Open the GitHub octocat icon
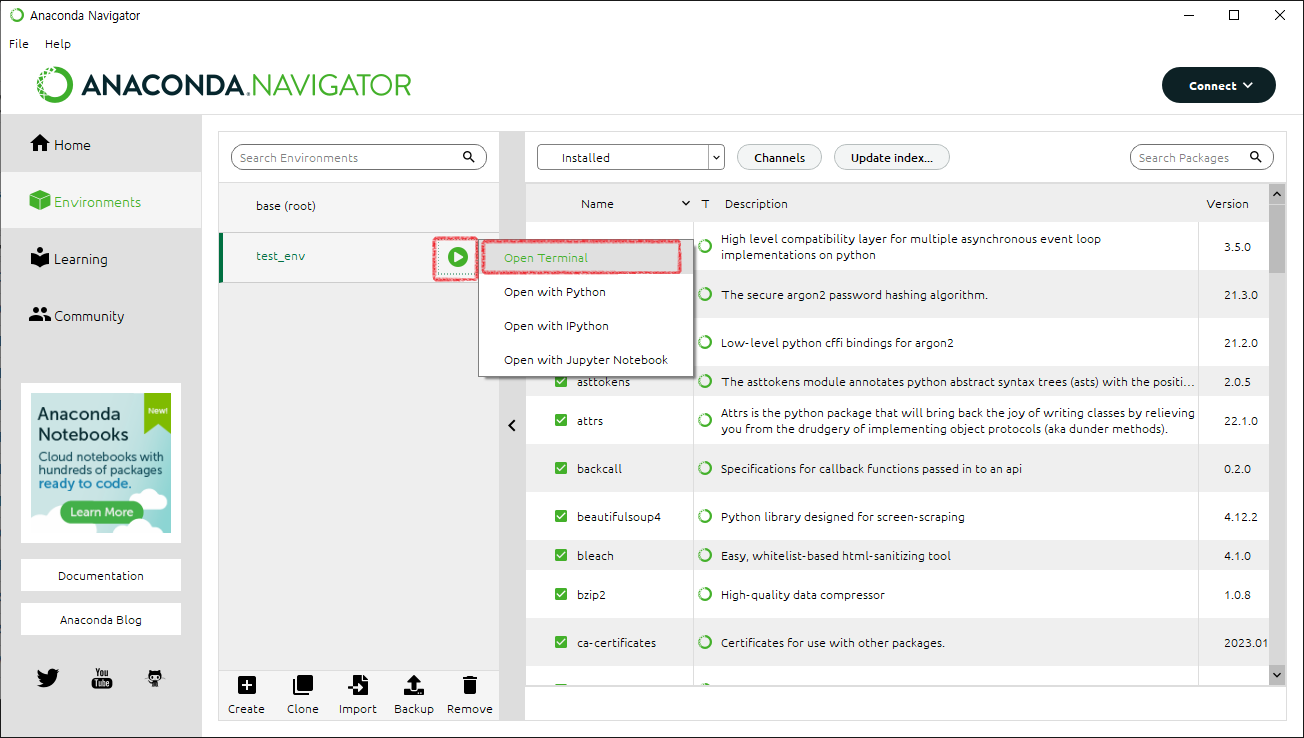 tap(155, 678)
